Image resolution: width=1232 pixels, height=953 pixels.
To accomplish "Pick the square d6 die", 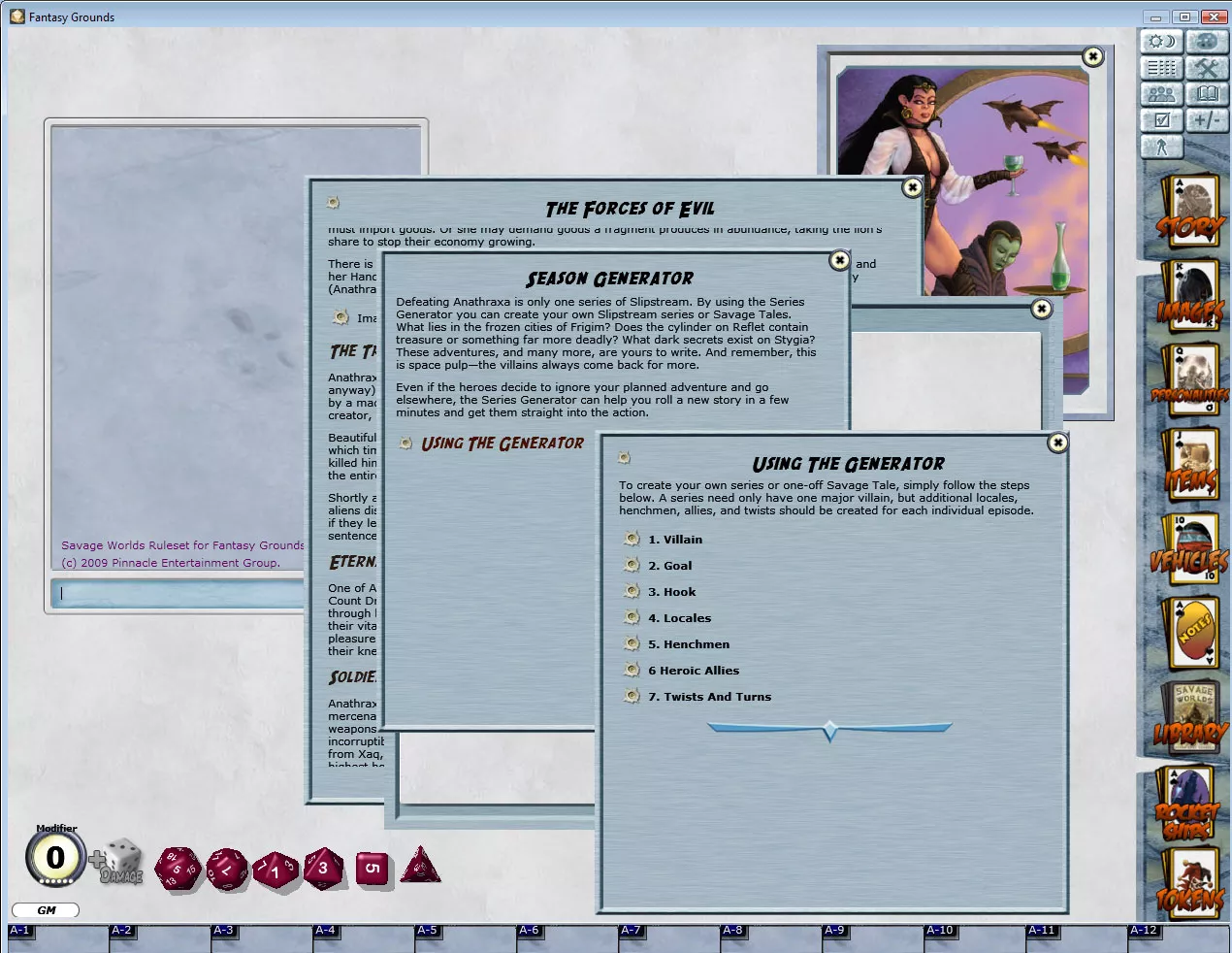I will click(x=373, y=870).
